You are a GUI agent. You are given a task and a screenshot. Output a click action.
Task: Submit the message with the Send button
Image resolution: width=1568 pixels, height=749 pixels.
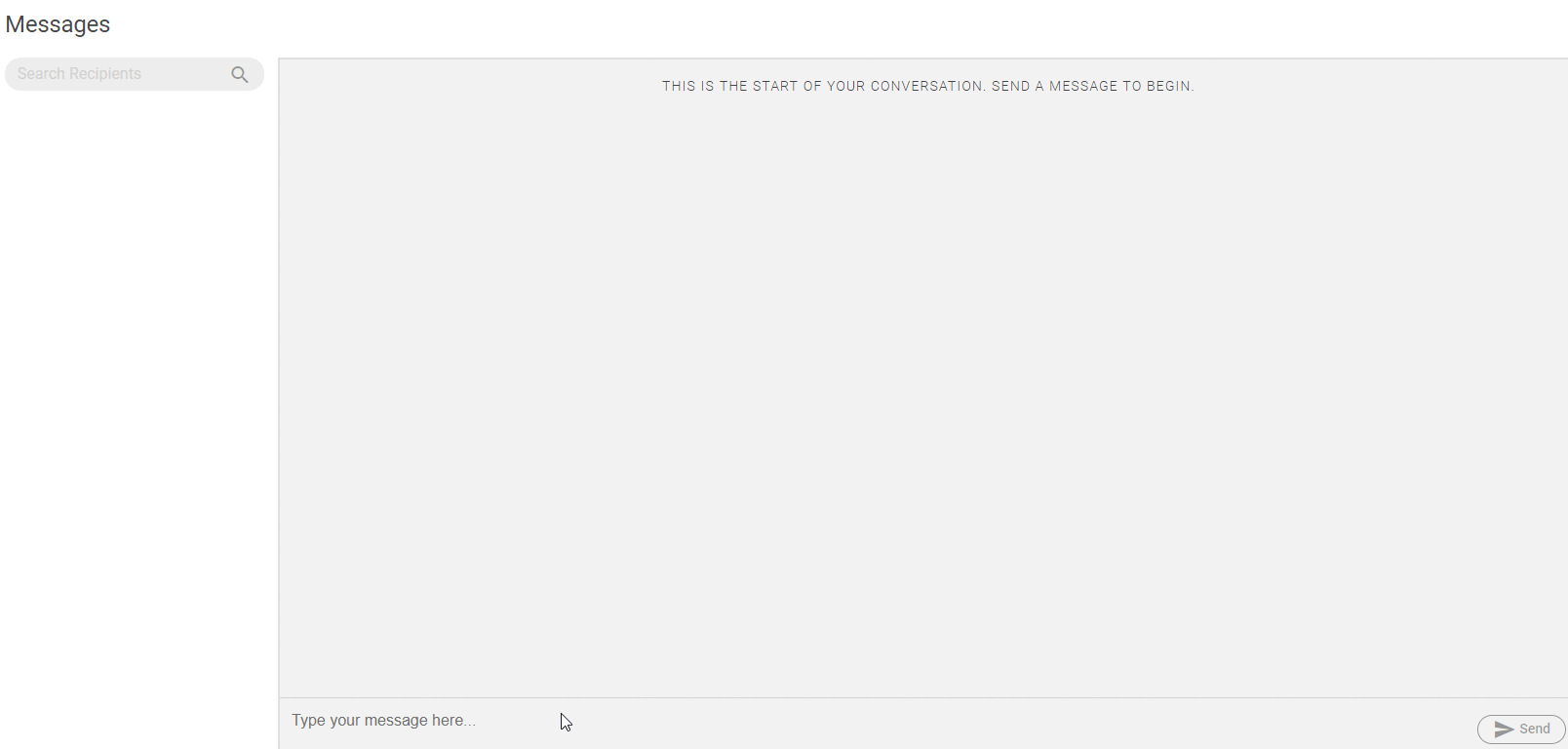tap(1521, 729)
